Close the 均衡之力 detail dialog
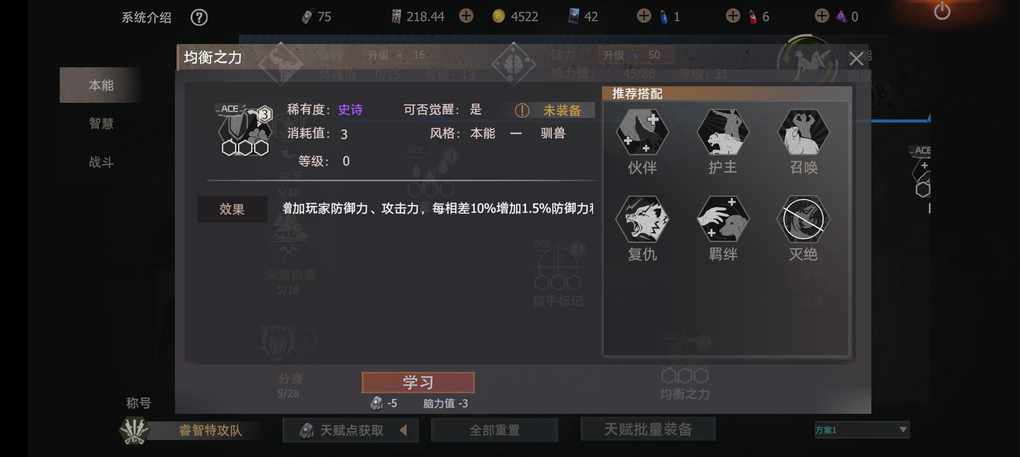The image size is (1020, 457). pyautogui.click(x=856, y=59)
